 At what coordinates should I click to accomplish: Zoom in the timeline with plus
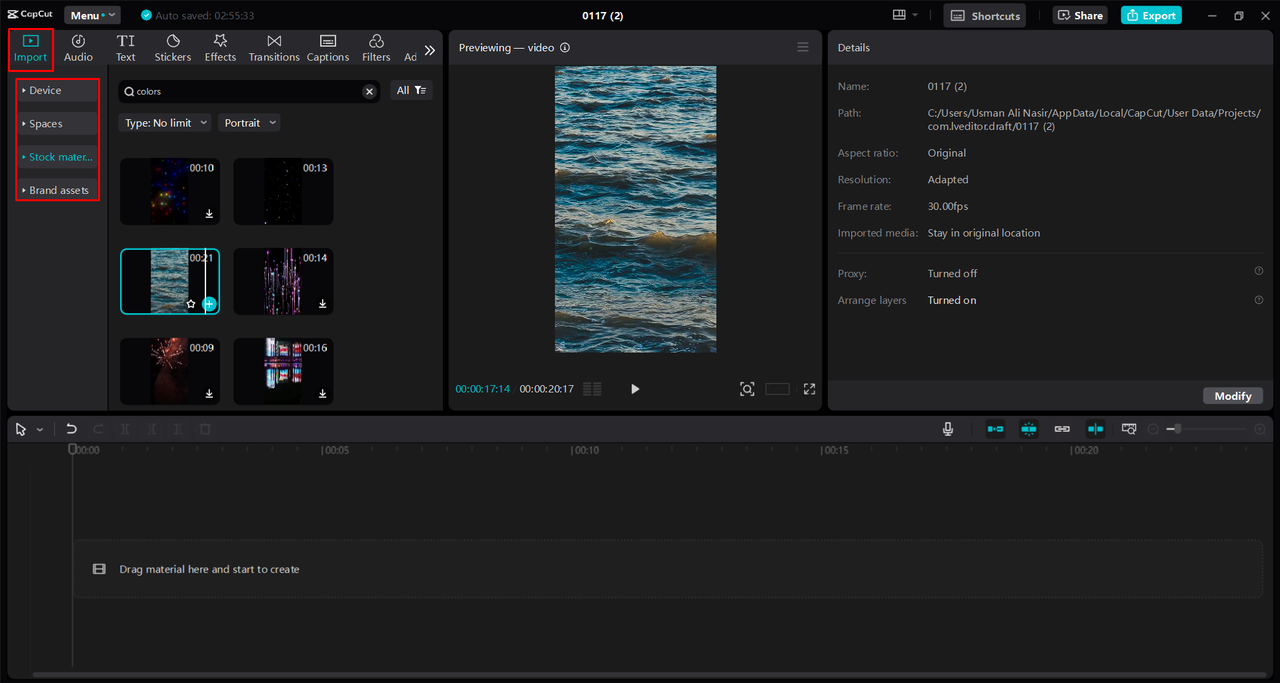pyautogui.click(x=1260, y=429)
